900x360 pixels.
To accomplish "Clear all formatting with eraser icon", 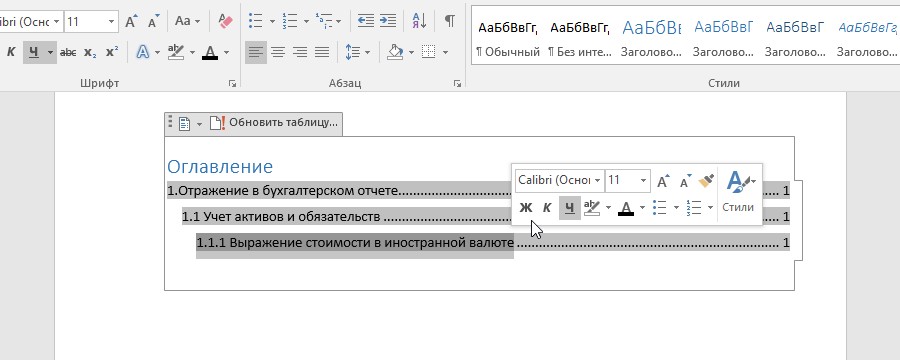I will tap(226, 22).
